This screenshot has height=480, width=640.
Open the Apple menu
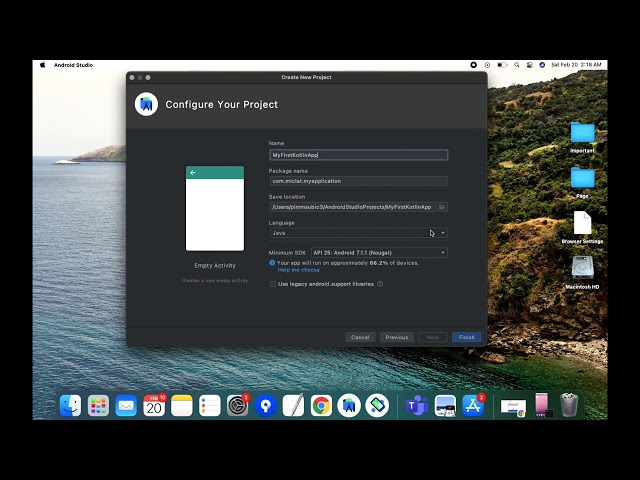click(42, 65)
